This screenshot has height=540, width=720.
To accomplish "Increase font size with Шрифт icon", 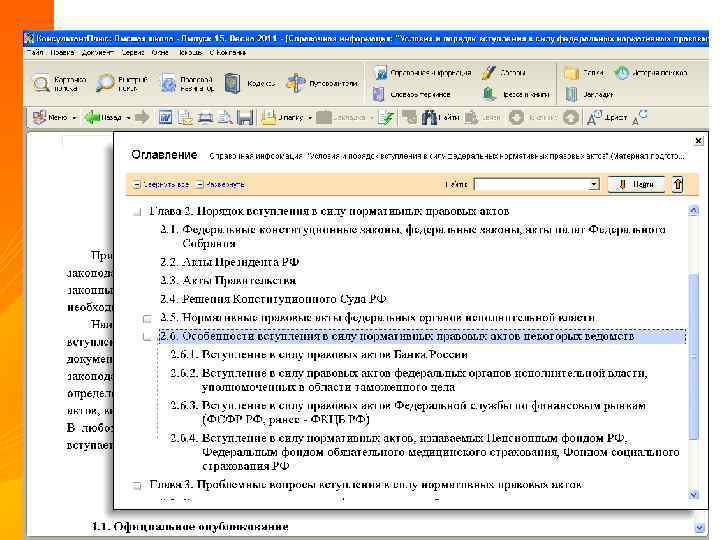I will [606, 118].
